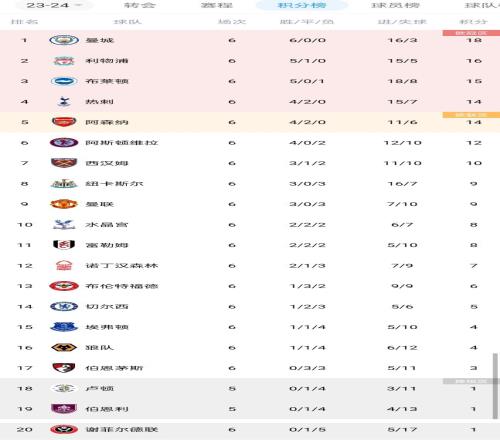Click the Brighton club badge
Image resolution: width=500 pixels, height=440 pixels.
pos(64,81)
